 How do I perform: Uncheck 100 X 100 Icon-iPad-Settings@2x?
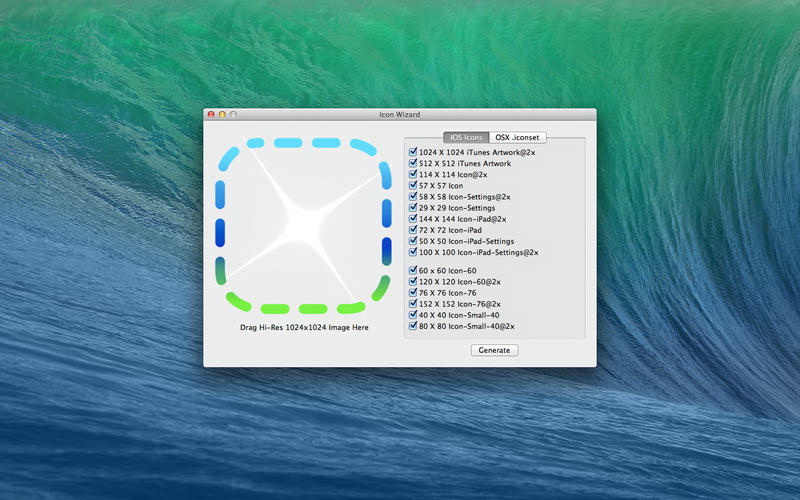pyautogui.click(x=413, y=252)
